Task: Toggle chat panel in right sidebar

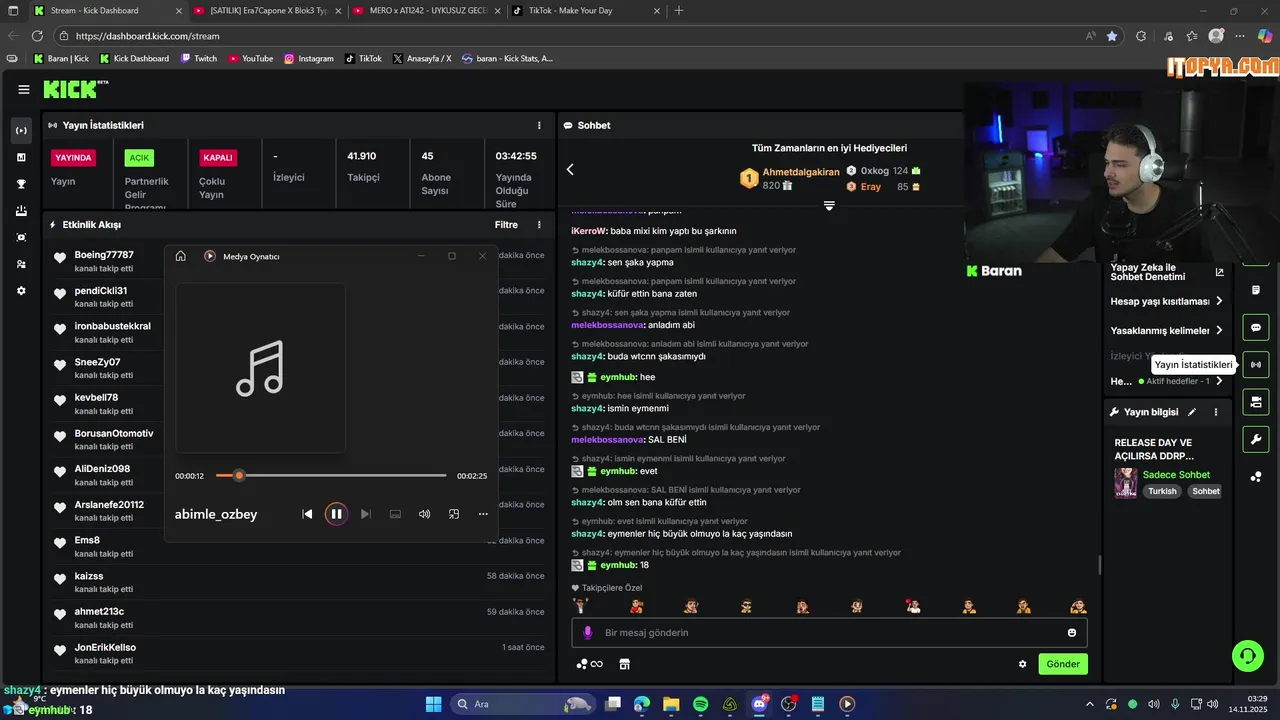Action: click(x=1256, y=327)
